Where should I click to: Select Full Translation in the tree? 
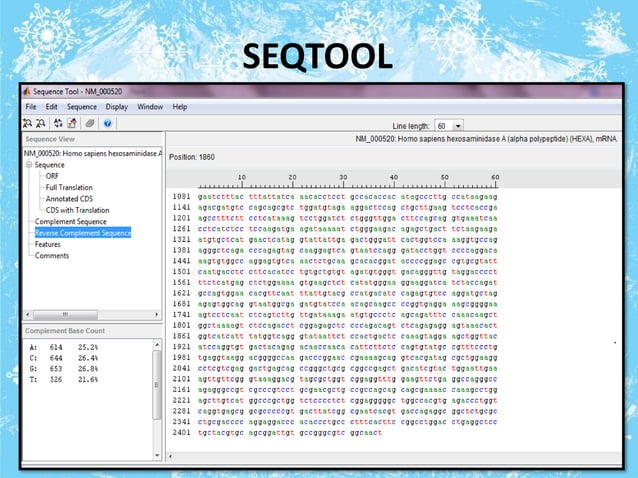[69, 188]
